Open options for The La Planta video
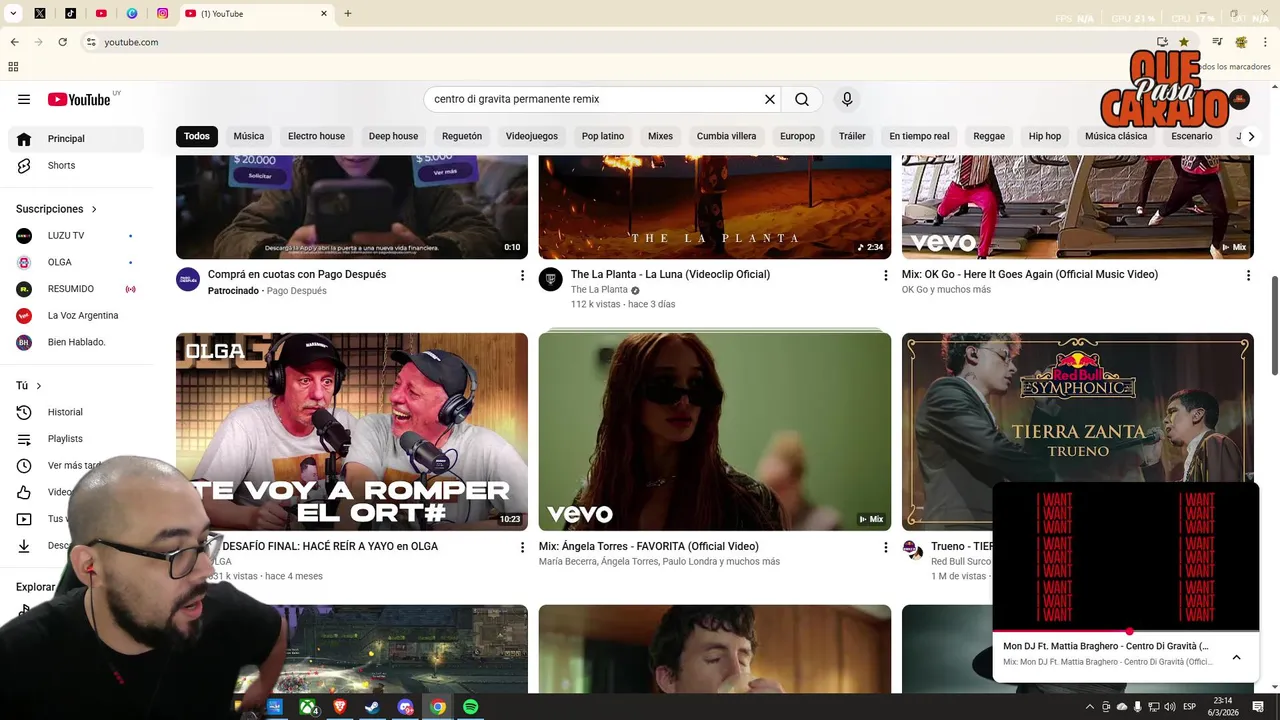Image resolution: width=1280 pixels, height=720 pixels. click(885, 275)
